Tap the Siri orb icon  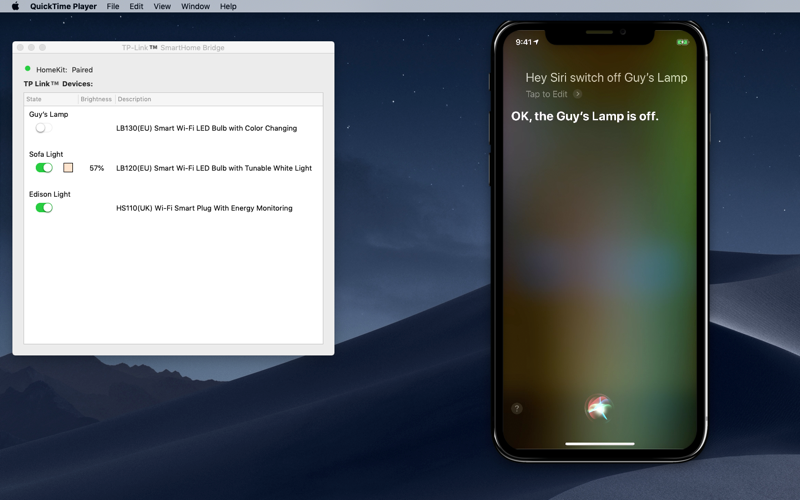(x=599, y=408)
